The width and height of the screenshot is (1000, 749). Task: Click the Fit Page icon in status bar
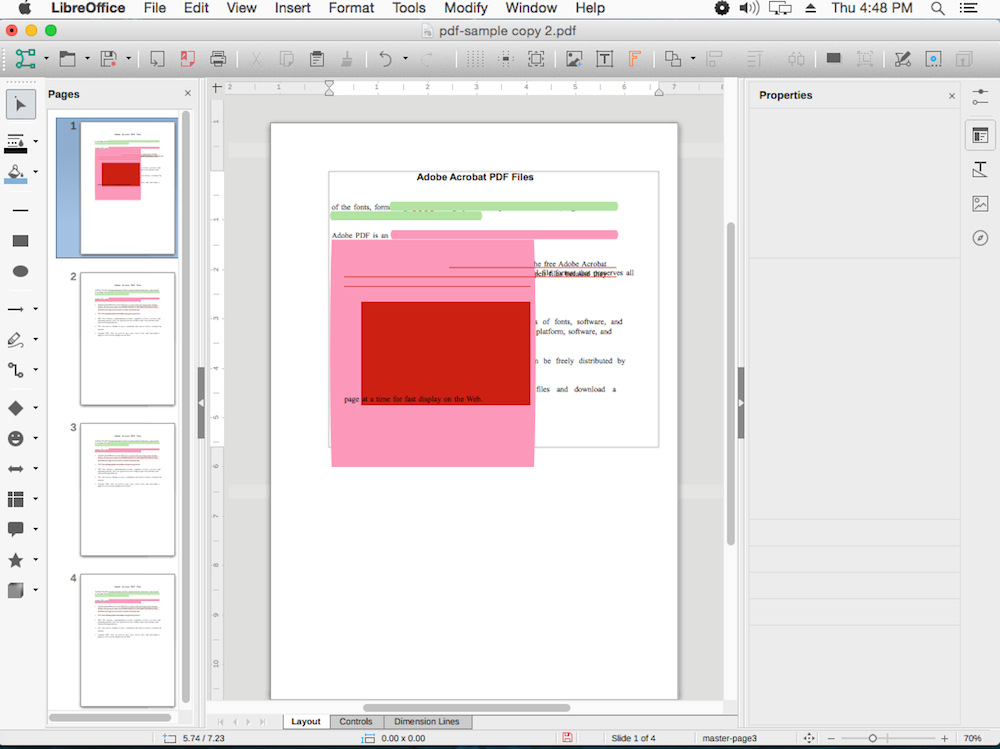(x=809, y=738)
